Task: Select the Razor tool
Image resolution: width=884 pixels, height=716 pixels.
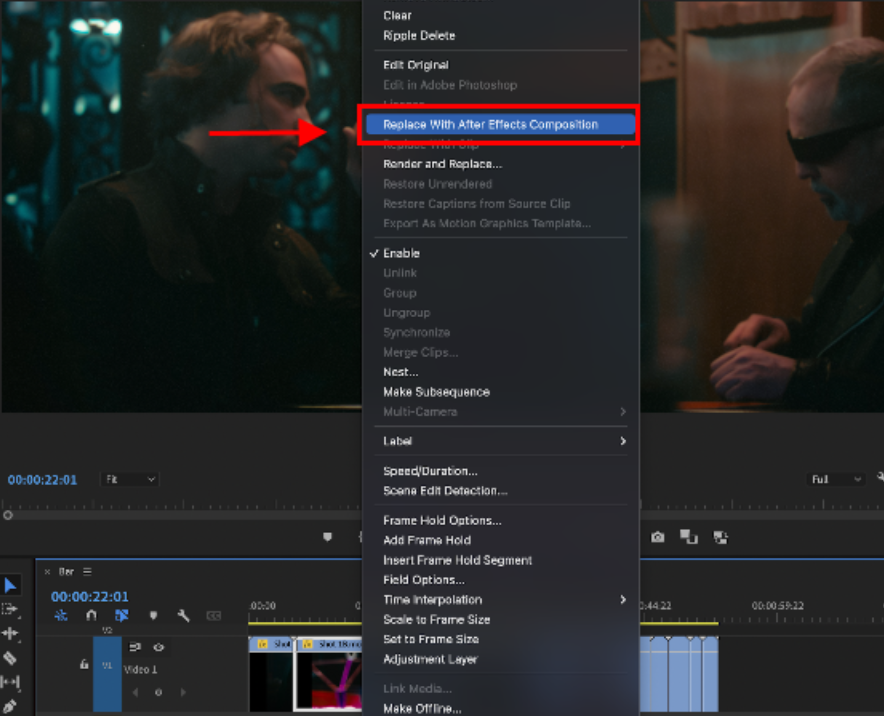Action: click(10, 658)
